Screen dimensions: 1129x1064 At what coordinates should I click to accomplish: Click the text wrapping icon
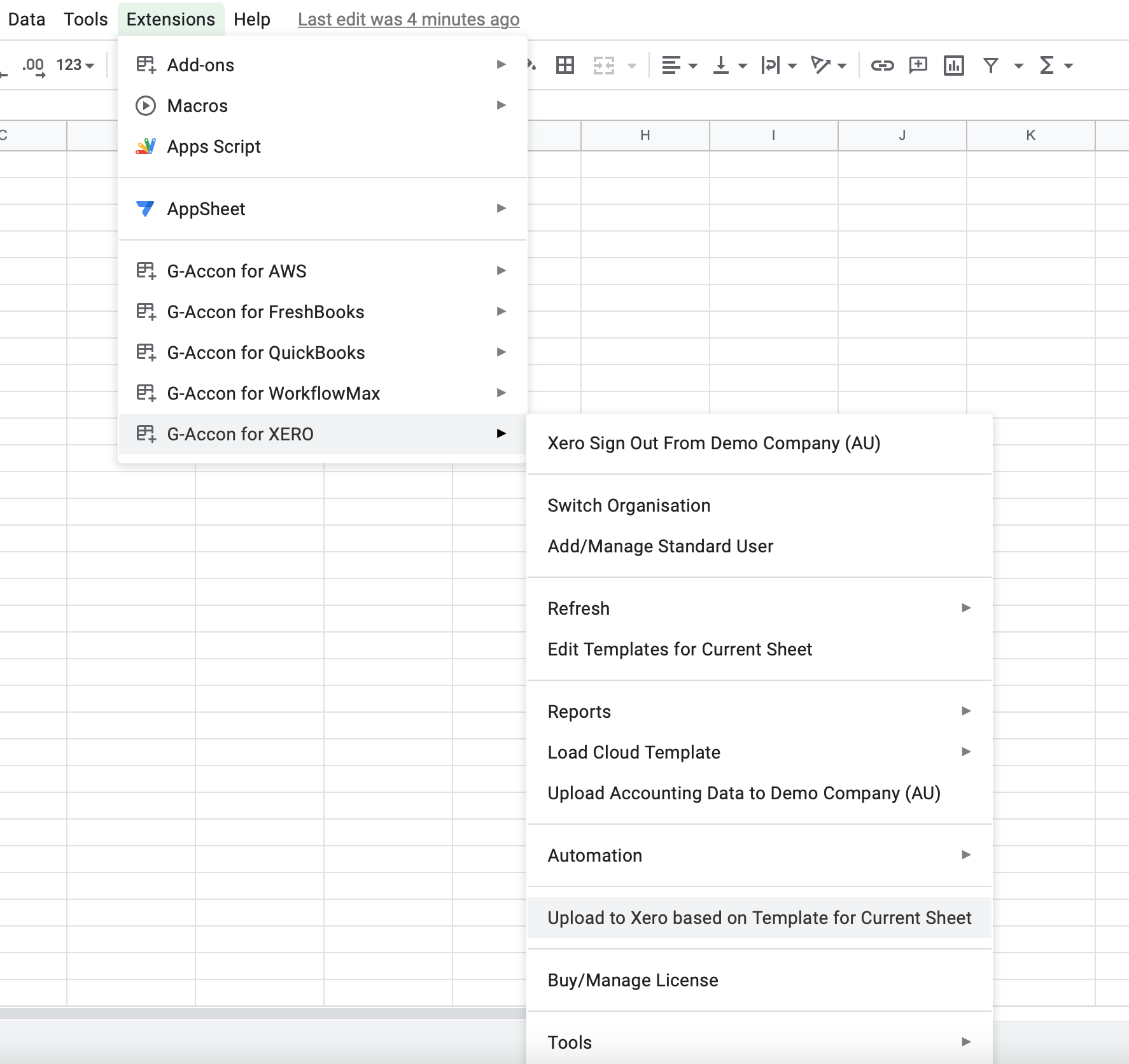pyautogui.click(x=770, y=65)
